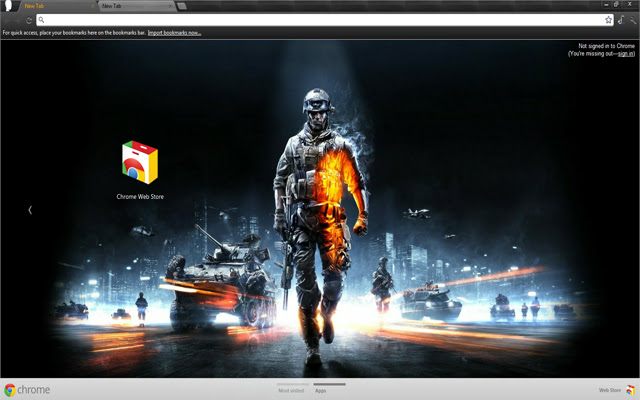Switch to the first New Tab

tap(56, 6)
